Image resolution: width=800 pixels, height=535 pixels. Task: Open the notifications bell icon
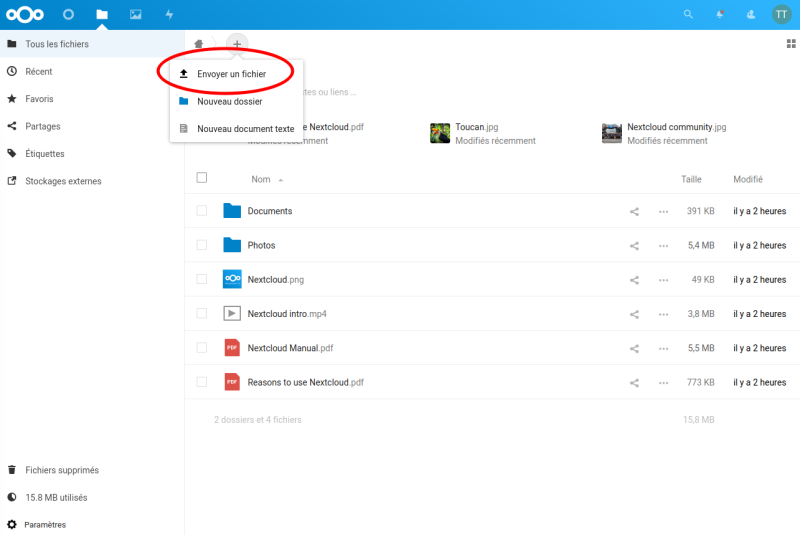coord(720,15)
